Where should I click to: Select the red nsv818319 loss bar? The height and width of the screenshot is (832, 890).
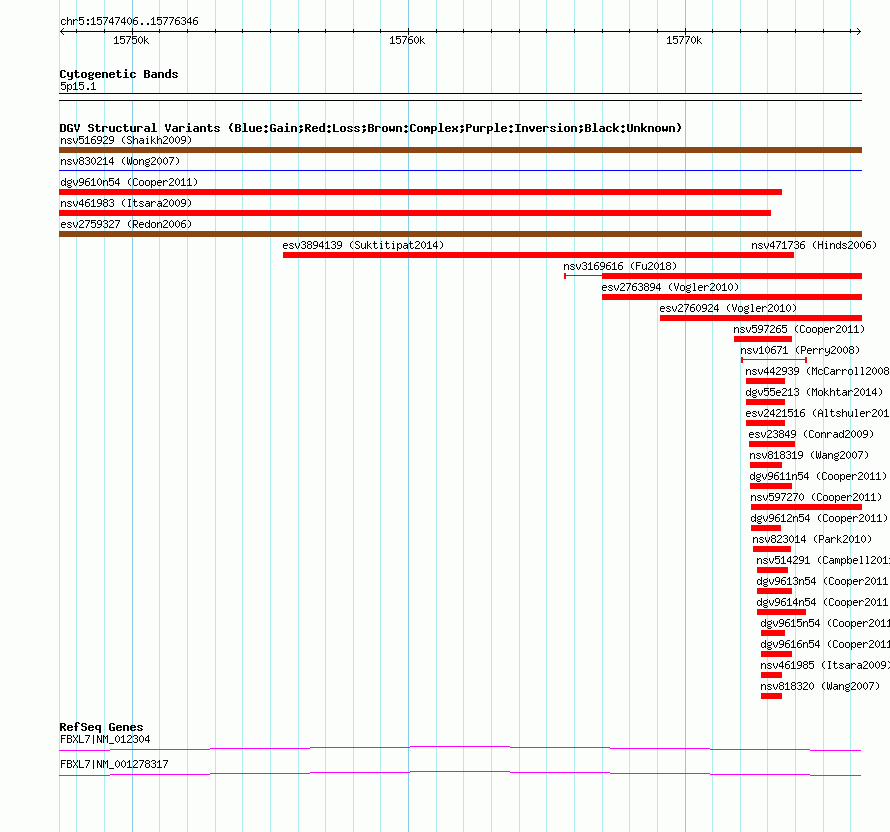[766, 465]
